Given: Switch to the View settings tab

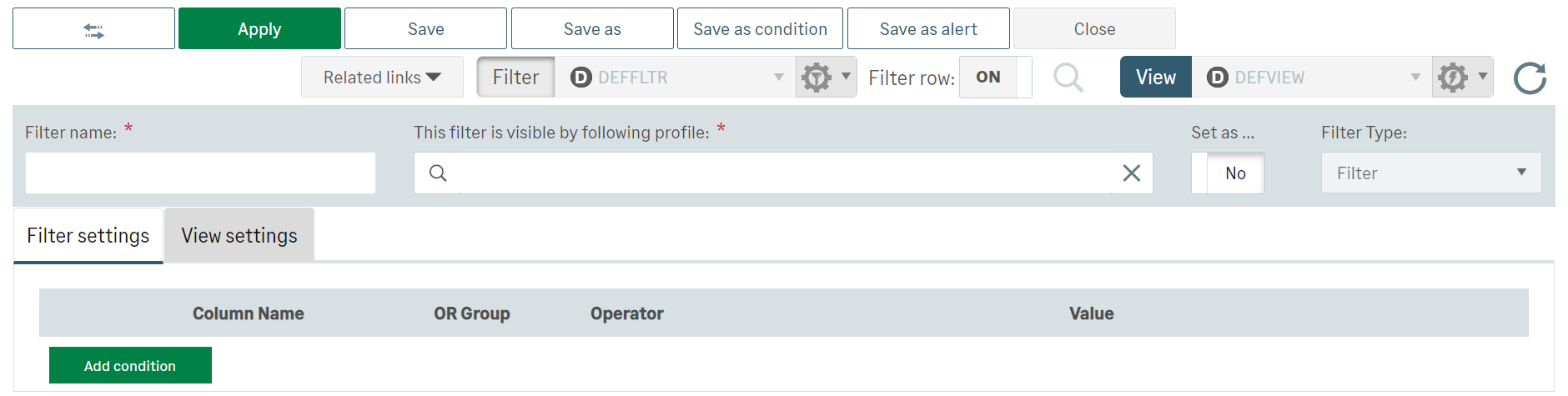Looking at the screenshot, I should tap(239, 236).
